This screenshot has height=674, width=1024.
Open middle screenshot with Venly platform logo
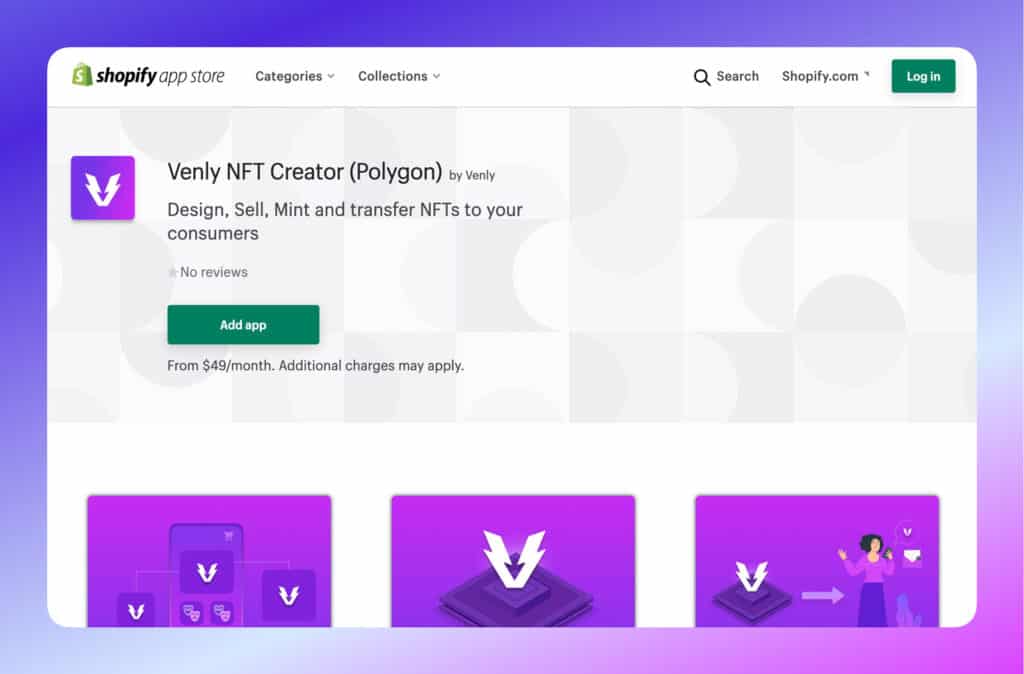(513, 561)
